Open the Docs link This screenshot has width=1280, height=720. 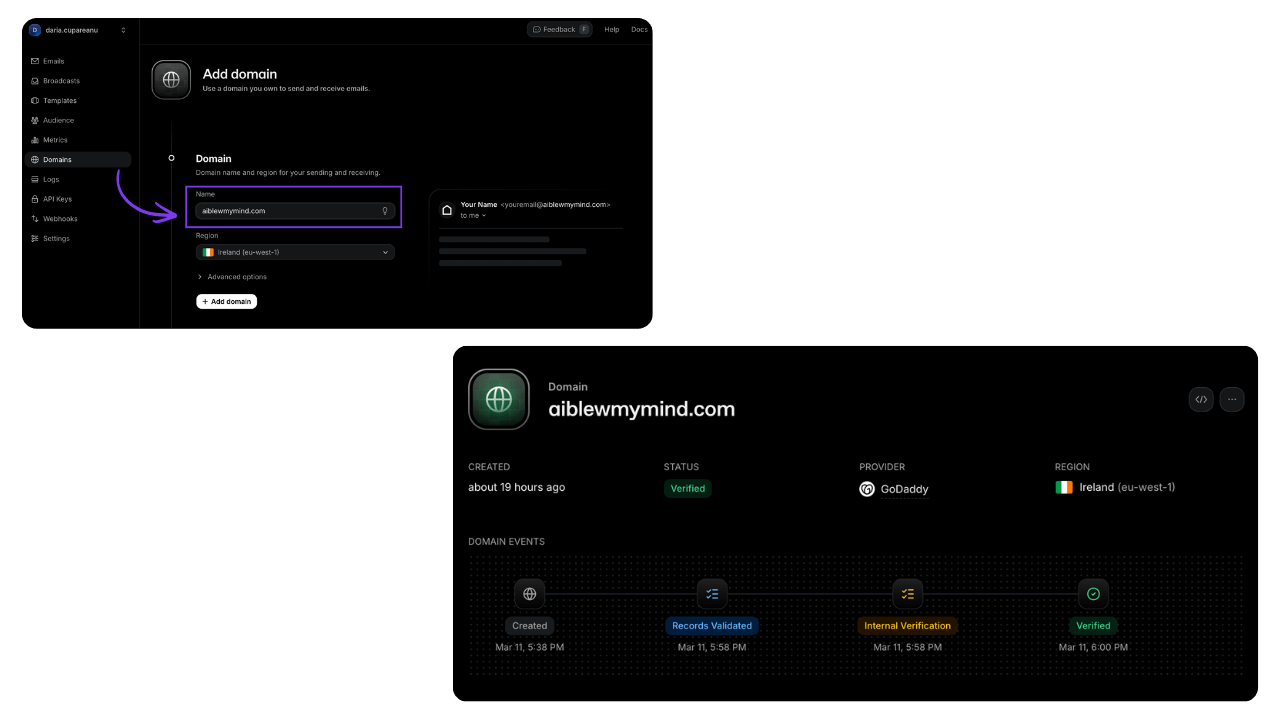click(639, 30)
